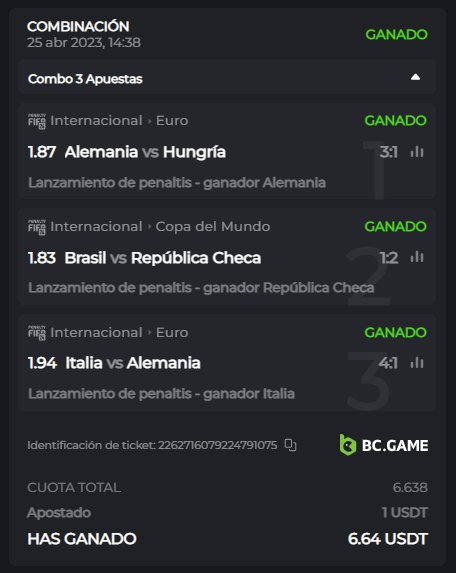Select the Copa del Mundo league breadcrumb
456x573 pixels.
click(x=213, y=227)
